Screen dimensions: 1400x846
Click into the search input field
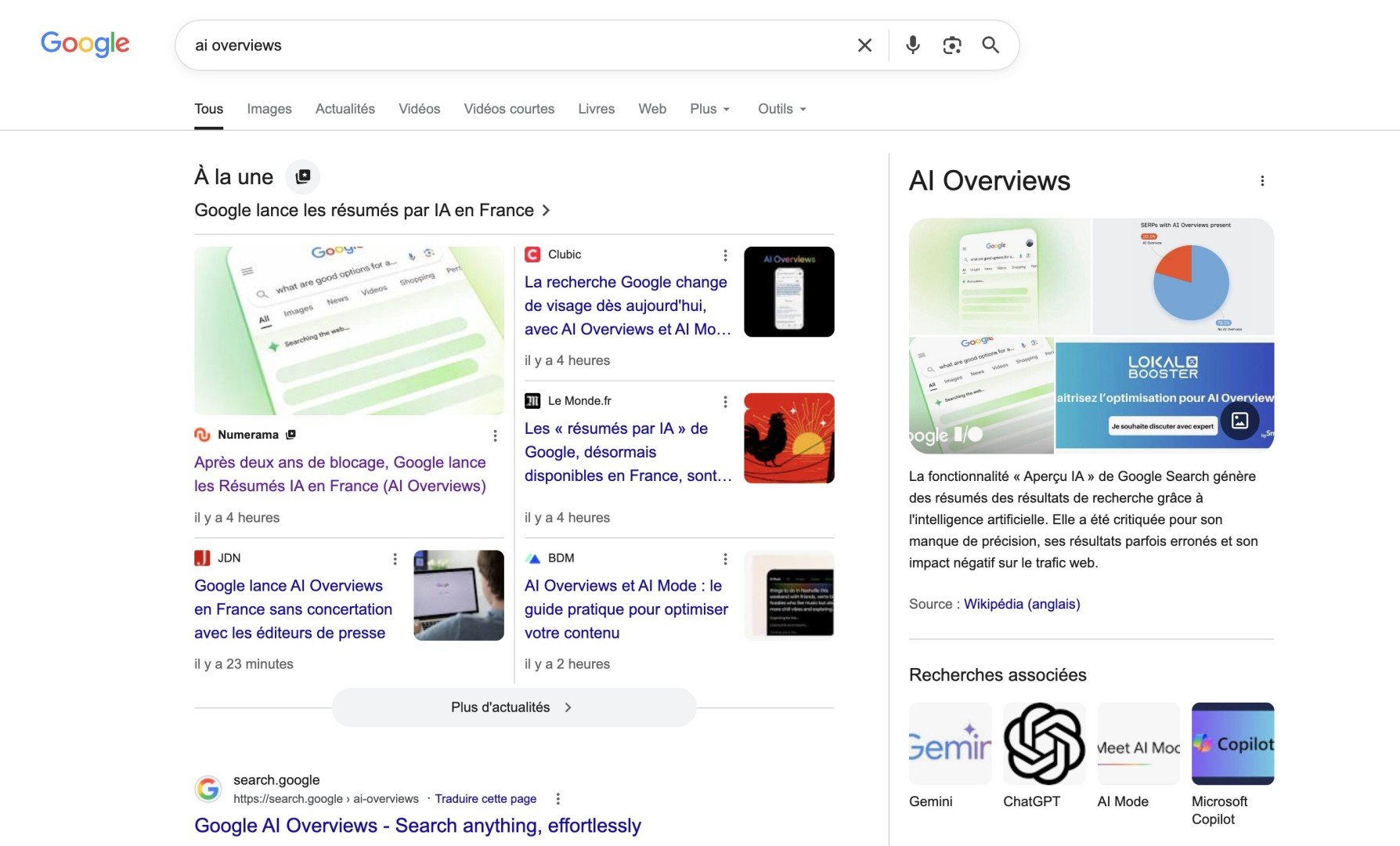(517, 45)
